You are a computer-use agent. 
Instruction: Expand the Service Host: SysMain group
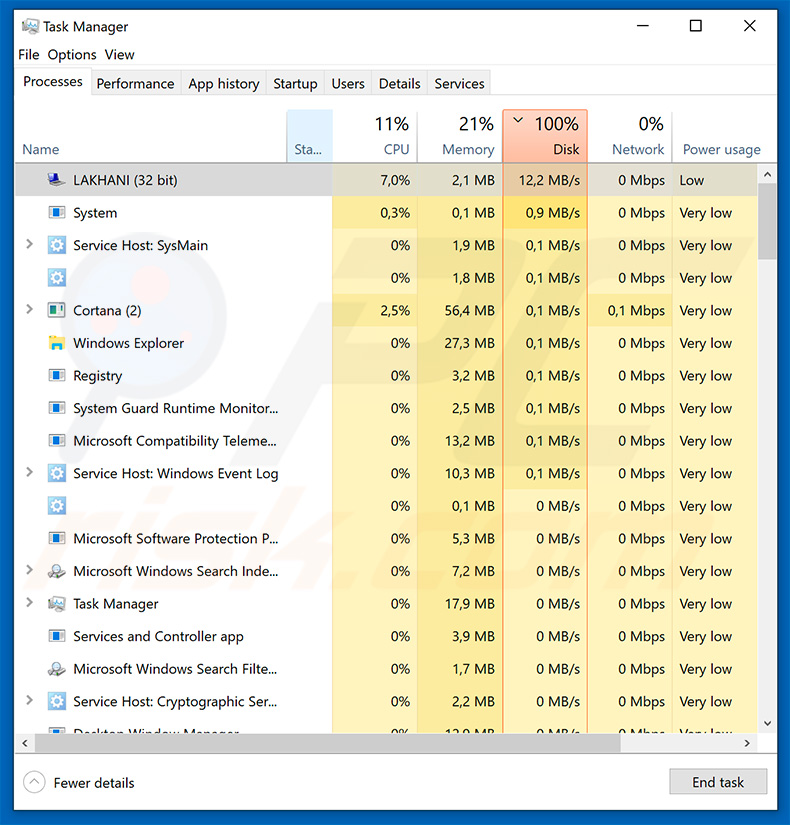tap(29, 245)
